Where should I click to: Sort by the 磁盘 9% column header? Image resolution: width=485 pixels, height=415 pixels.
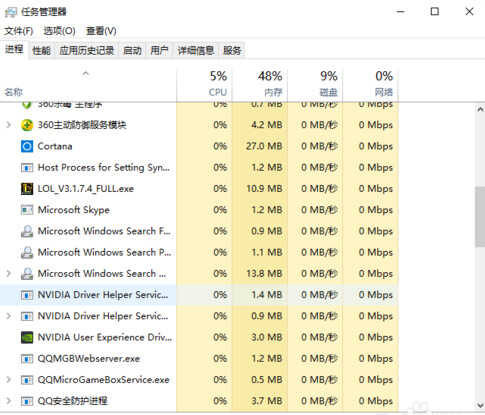click(315, 85)
